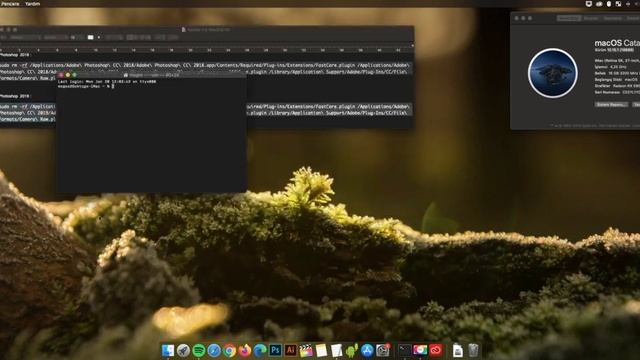This screenshot has width=640, height=360.
Task: Open the colorful app icon beside Terminal
Action: pyautogui.click(x=420, y=350)
